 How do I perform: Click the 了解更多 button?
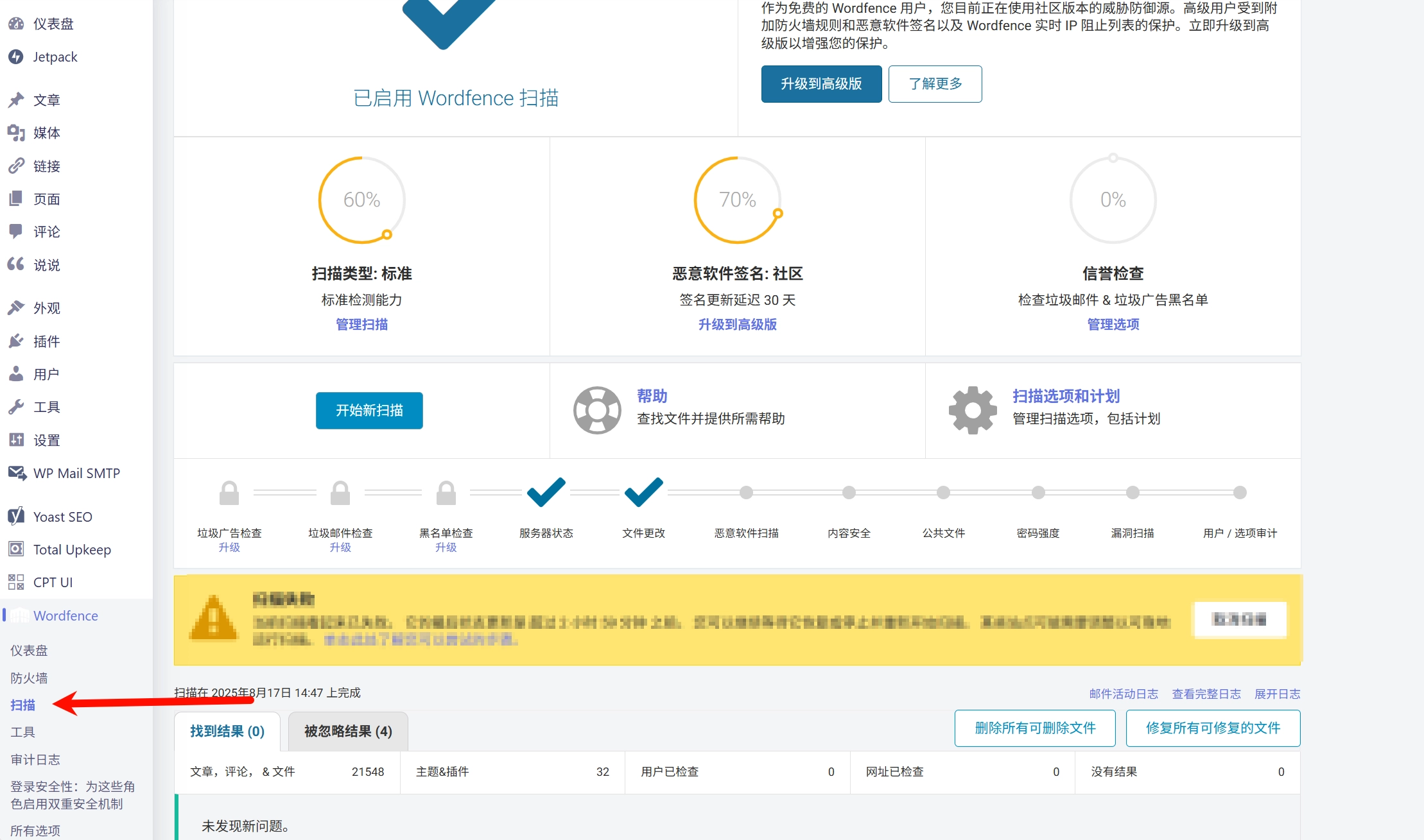(x=935, y=83)
